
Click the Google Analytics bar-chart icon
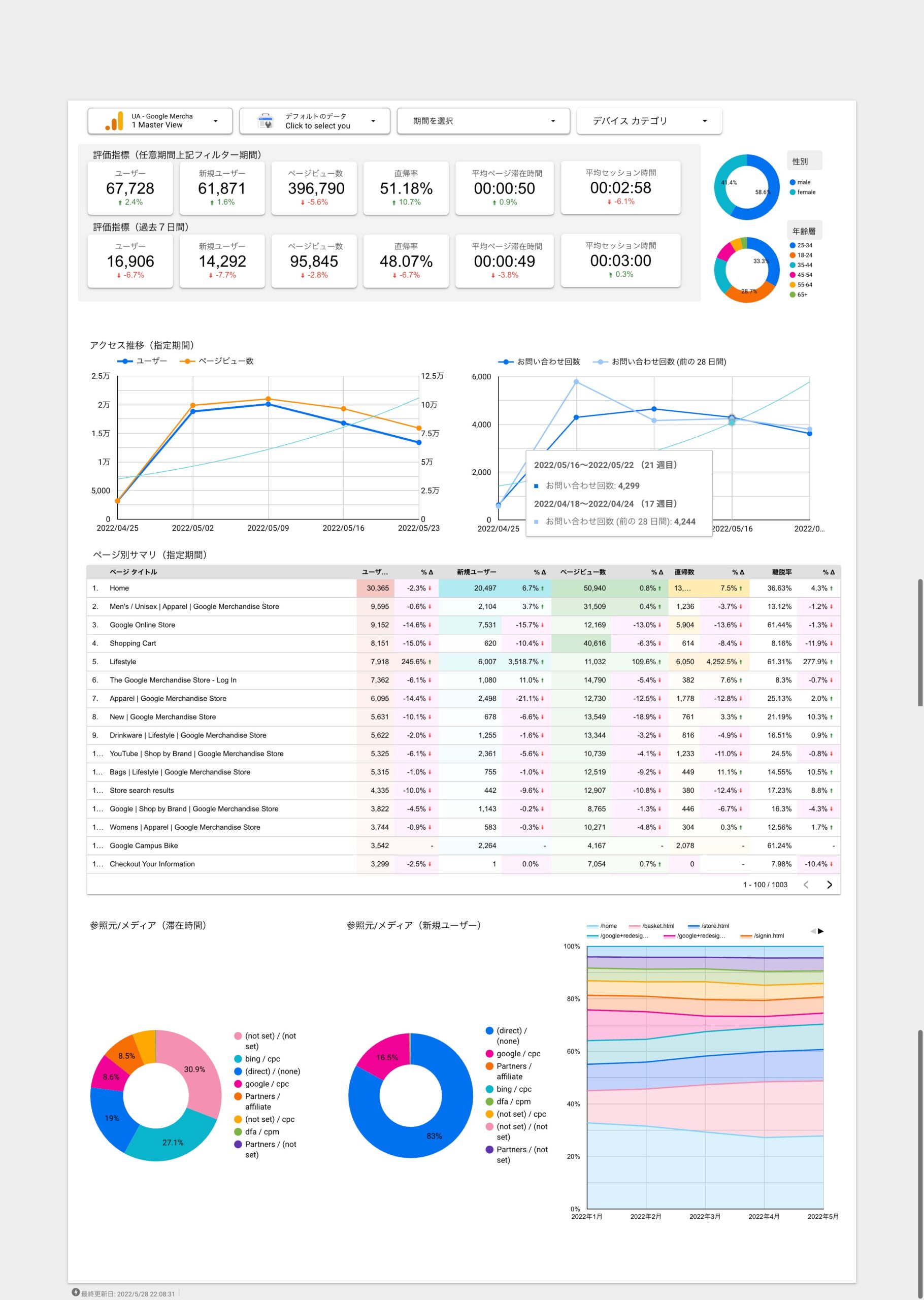coord(114,121)
